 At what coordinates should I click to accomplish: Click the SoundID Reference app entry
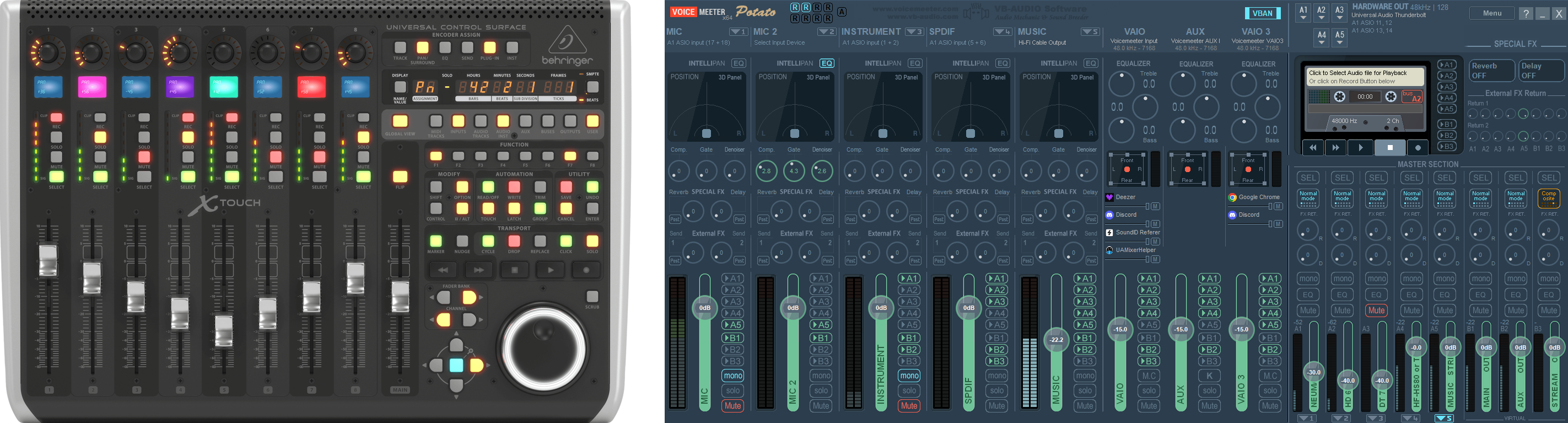pos(1133,233)
